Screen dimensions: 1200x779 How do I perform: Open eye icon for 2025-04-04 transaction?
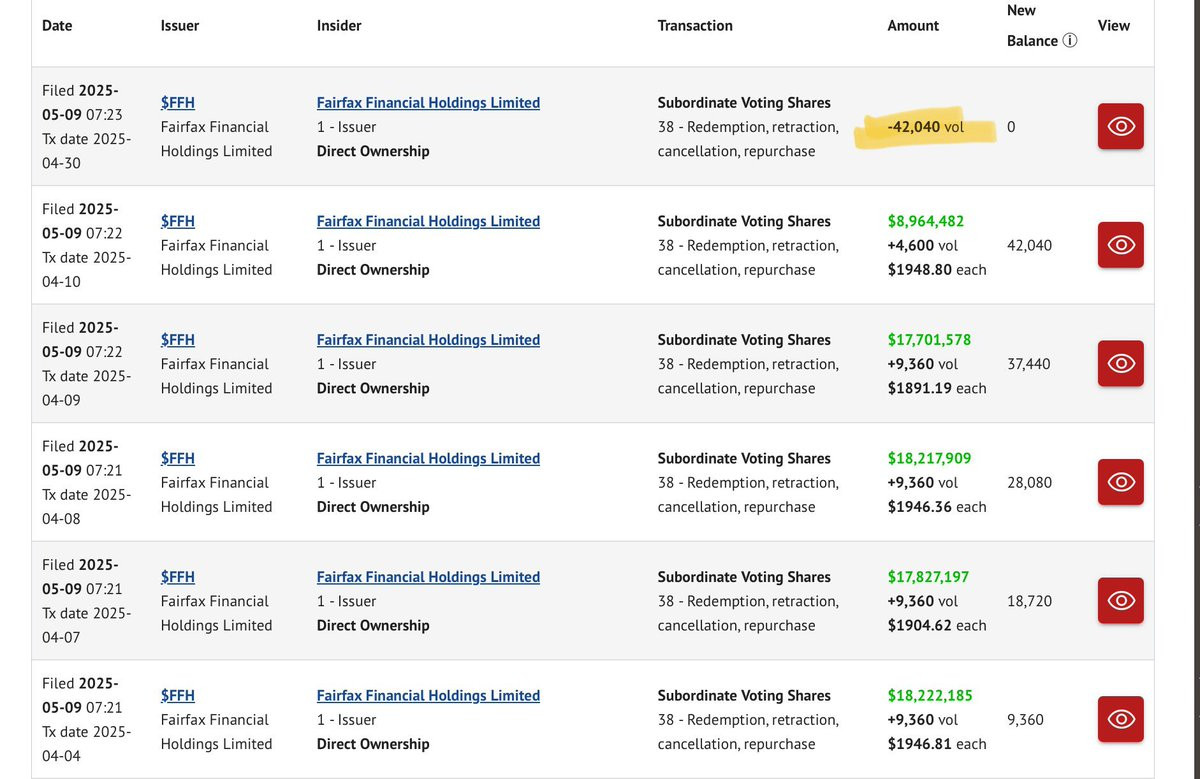click(1121, 719)
